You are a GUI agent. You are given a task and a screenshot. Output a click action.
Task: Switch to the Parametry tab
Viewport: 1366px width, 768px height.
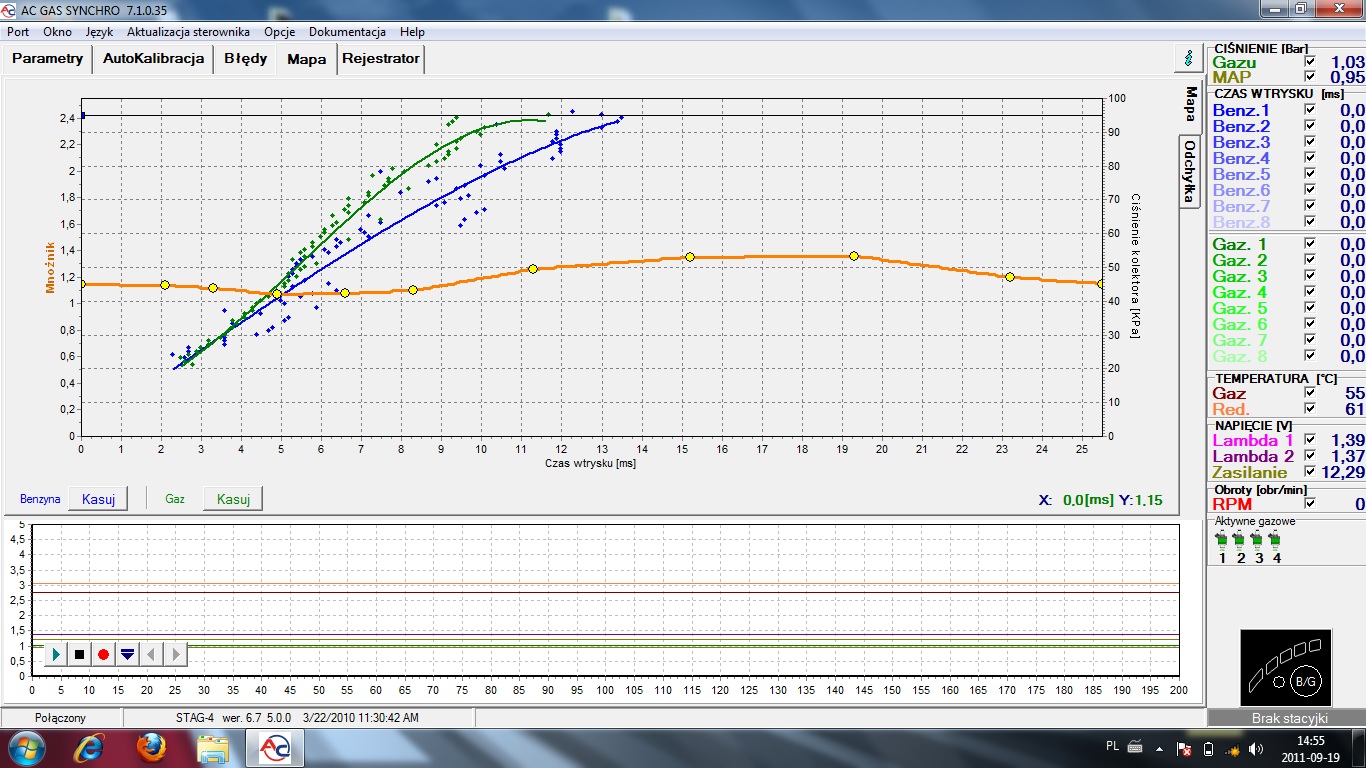[48, 58]
